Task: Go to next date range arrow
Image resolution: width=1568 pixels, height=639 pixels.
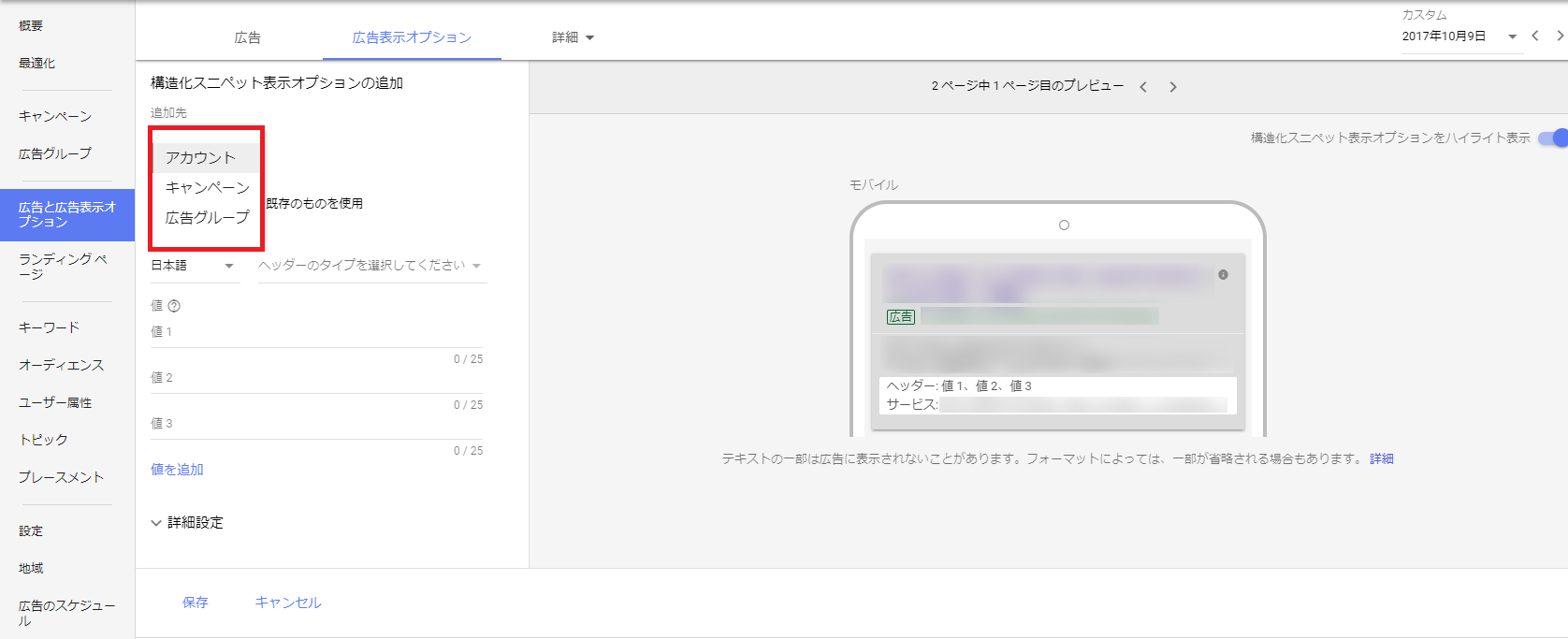Action: pyautogui.click(x=1560, y=36)
